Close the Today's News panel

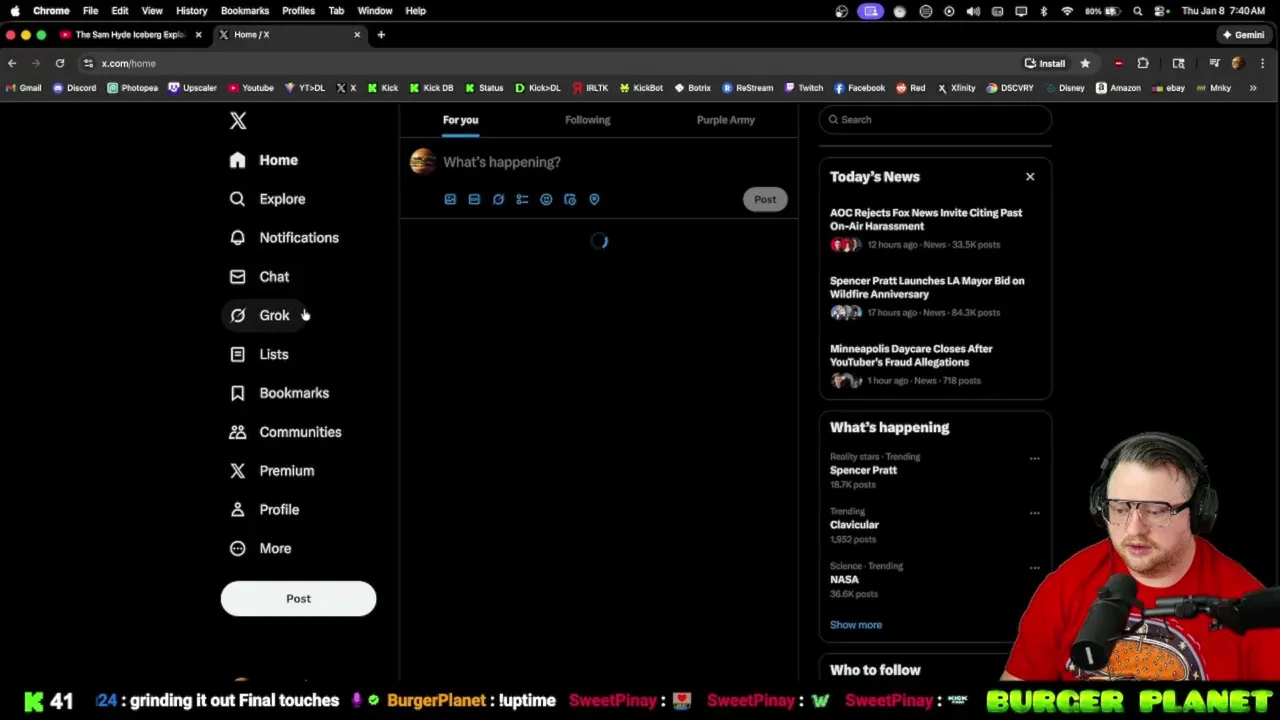click(x=1030, y=177)
